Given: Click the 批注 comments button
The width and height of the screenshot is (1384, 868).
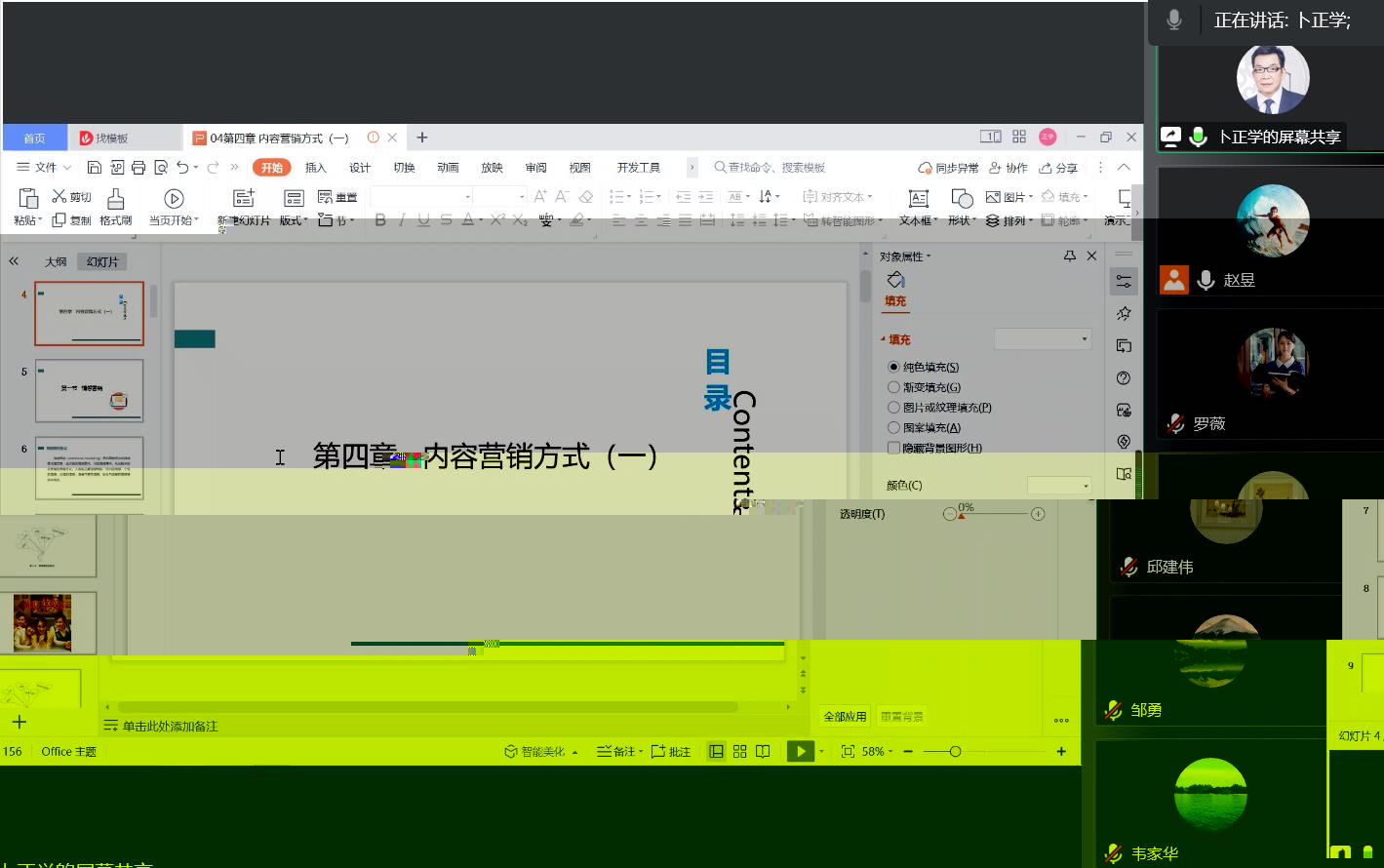Looking at the screenshot, I should click(671, 752).
